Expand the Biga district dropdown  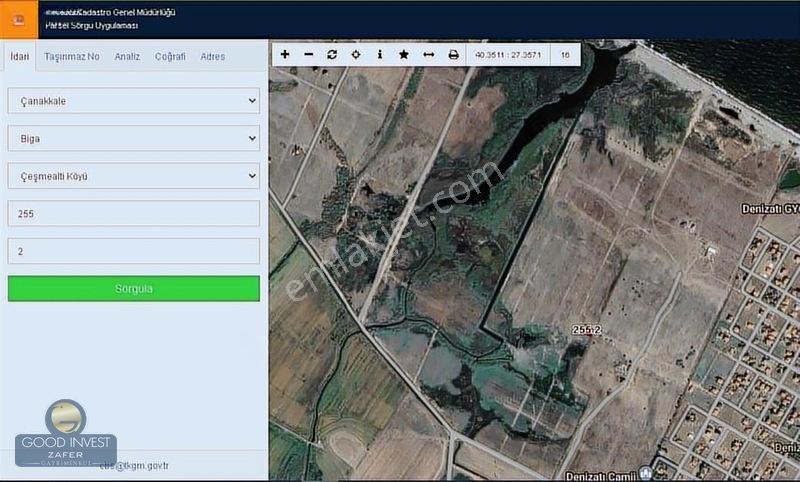click(134, 139)
